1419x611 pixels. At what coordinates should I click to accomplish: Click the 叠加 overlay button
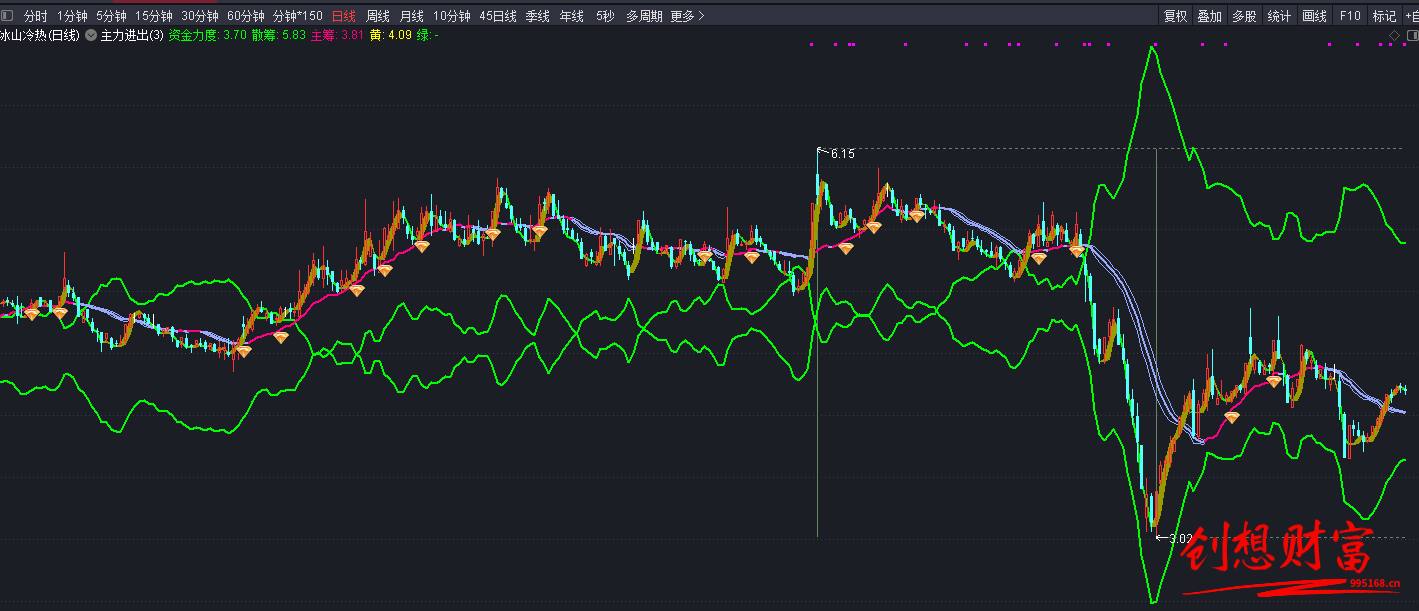(1210, 16)
